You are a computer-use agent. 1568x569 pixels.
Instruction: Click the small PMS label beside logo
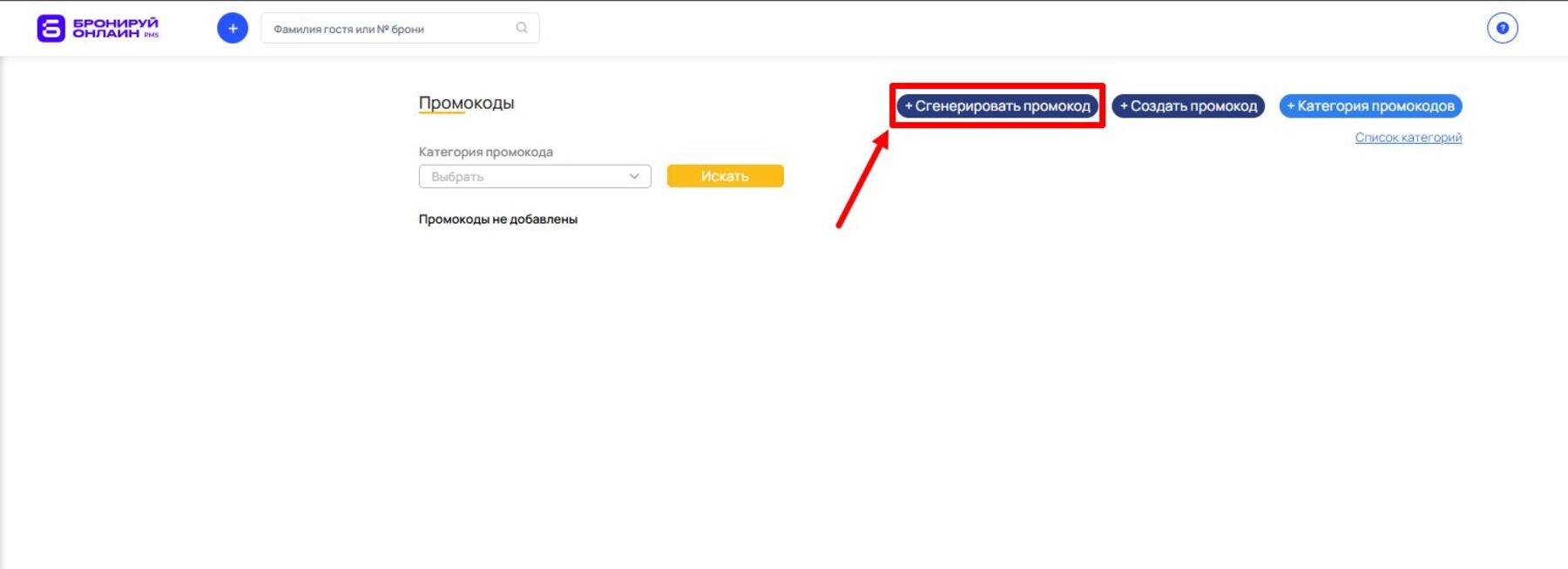click(x=152, y=36)
